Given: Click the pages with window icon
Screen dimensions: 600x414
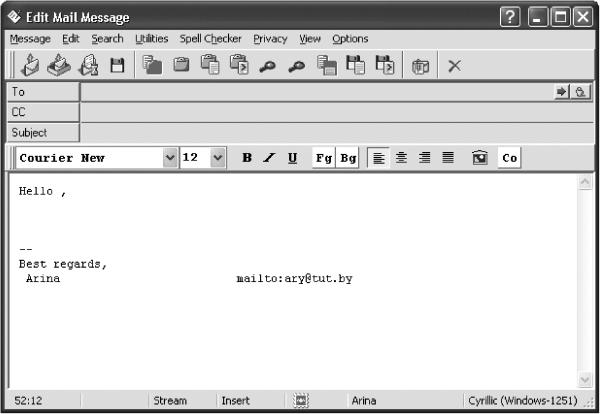Looking at the screenshot, I should [x=326, y=65].
